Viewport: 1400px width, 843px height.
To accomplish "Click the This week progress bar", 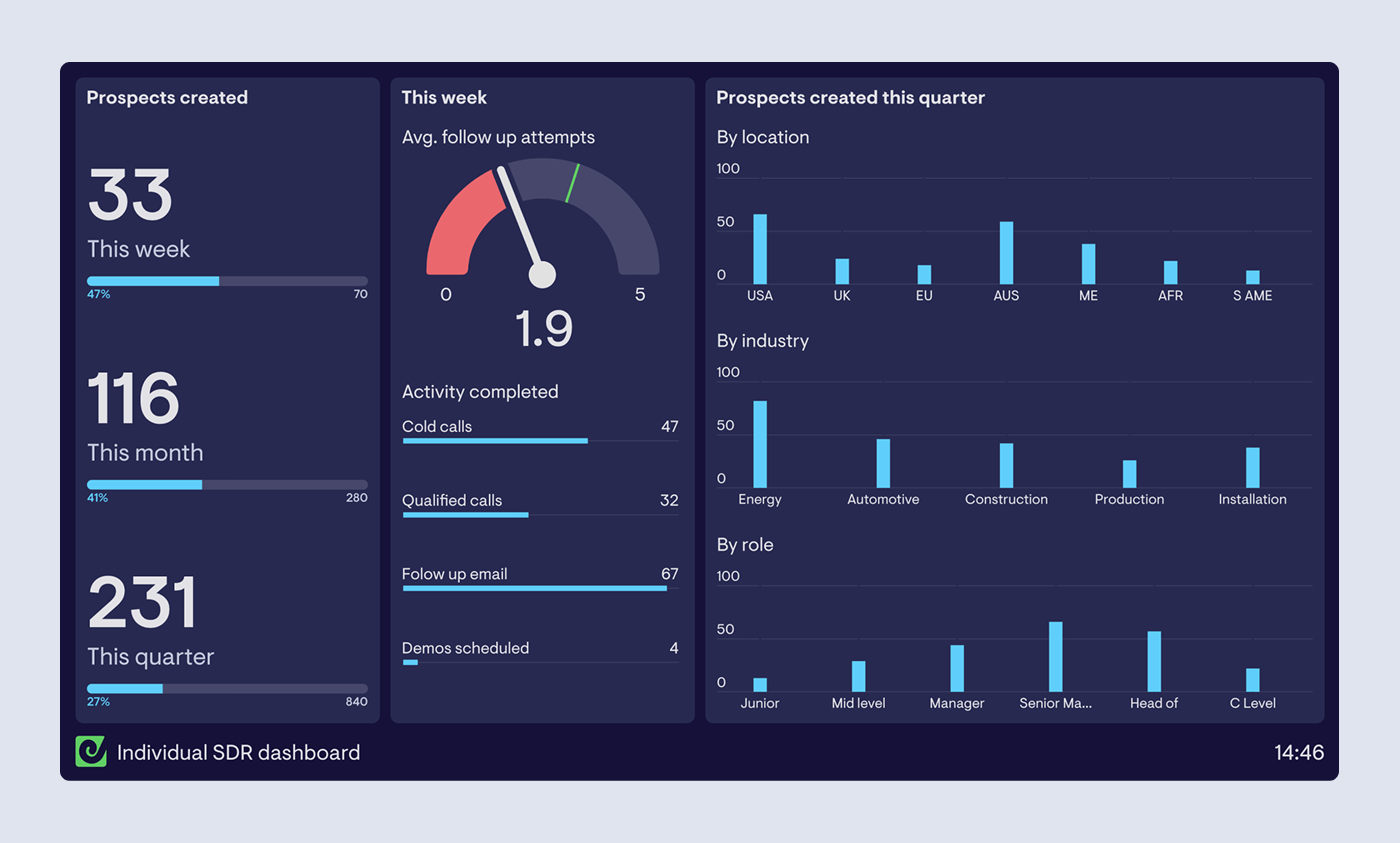I will pos(227,281).
